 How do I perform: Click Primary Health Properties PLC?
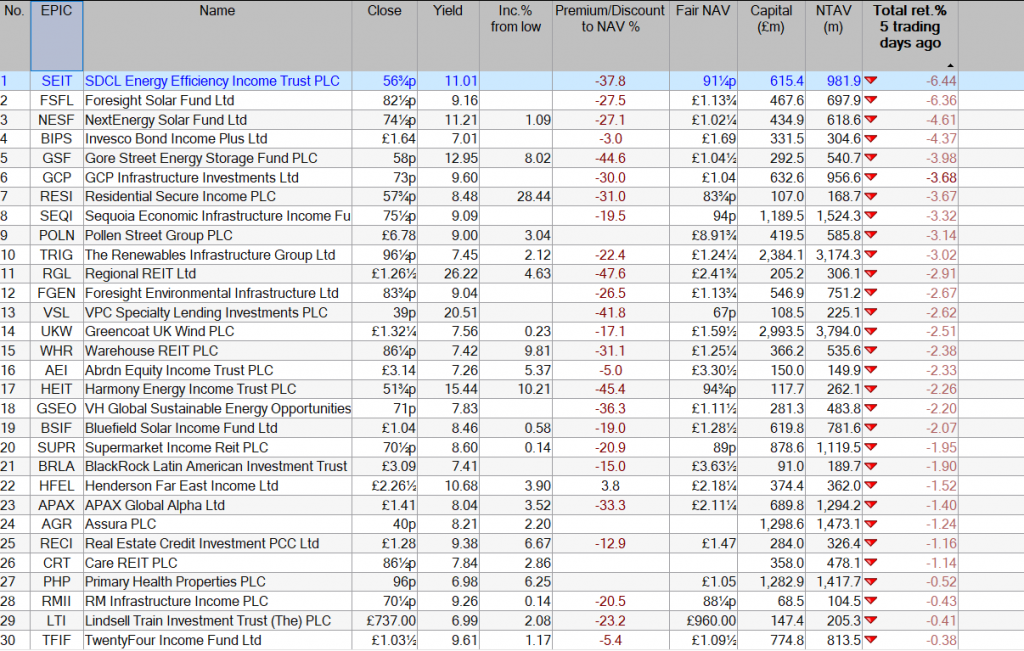175,582
